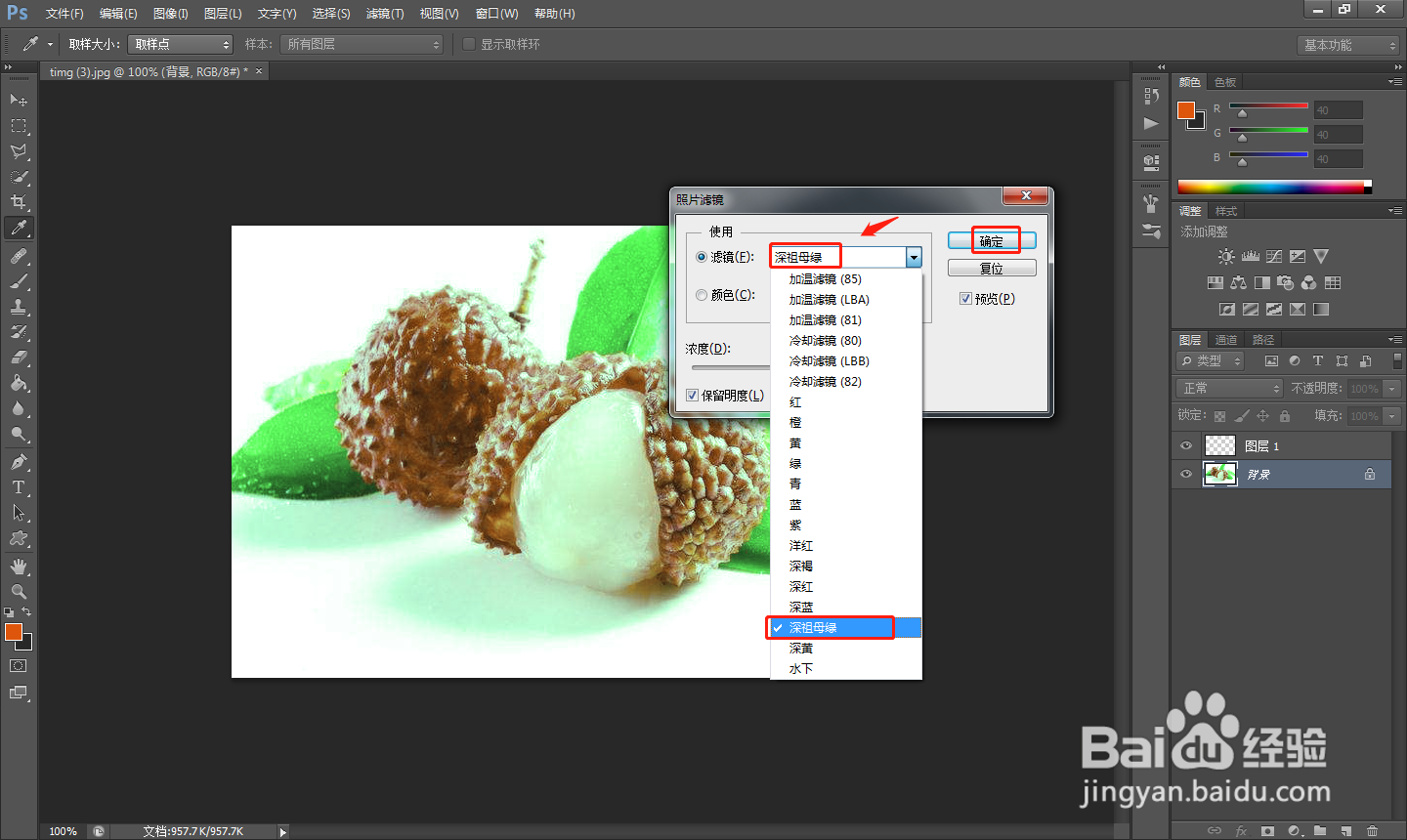Image resolution: width=1407 pixels, height=840 pixels.
Task: Select the Dodge tool
Action: coord(19,434)
